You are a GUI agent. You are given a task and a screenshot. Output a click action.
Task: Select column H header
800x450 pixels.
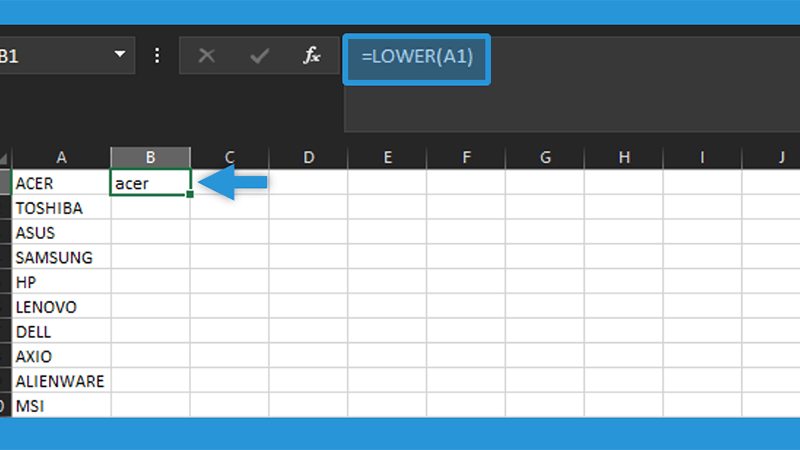(x=624, y=157)
